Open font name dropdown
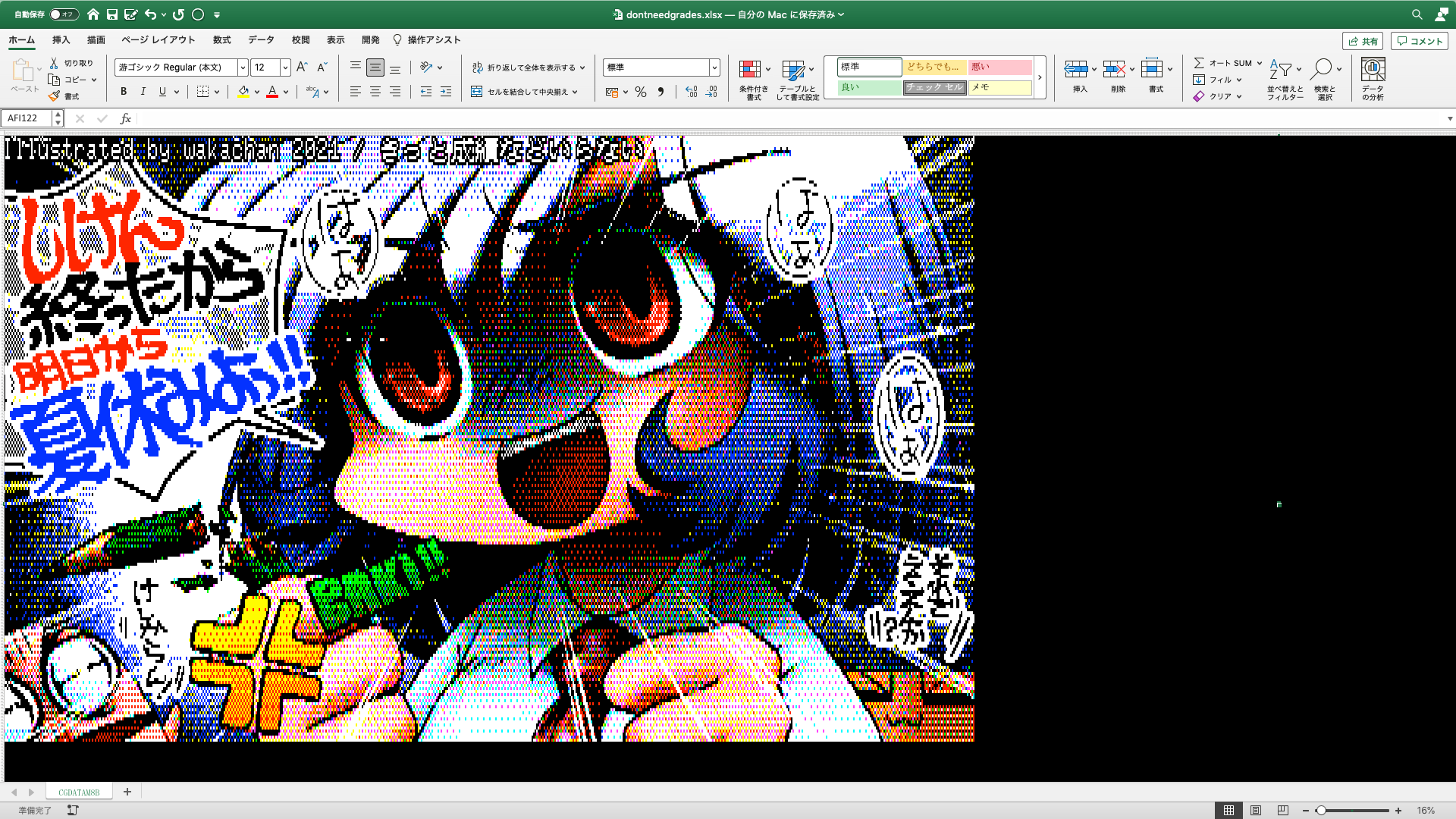The image size is (1456, 819). [243, 67]
